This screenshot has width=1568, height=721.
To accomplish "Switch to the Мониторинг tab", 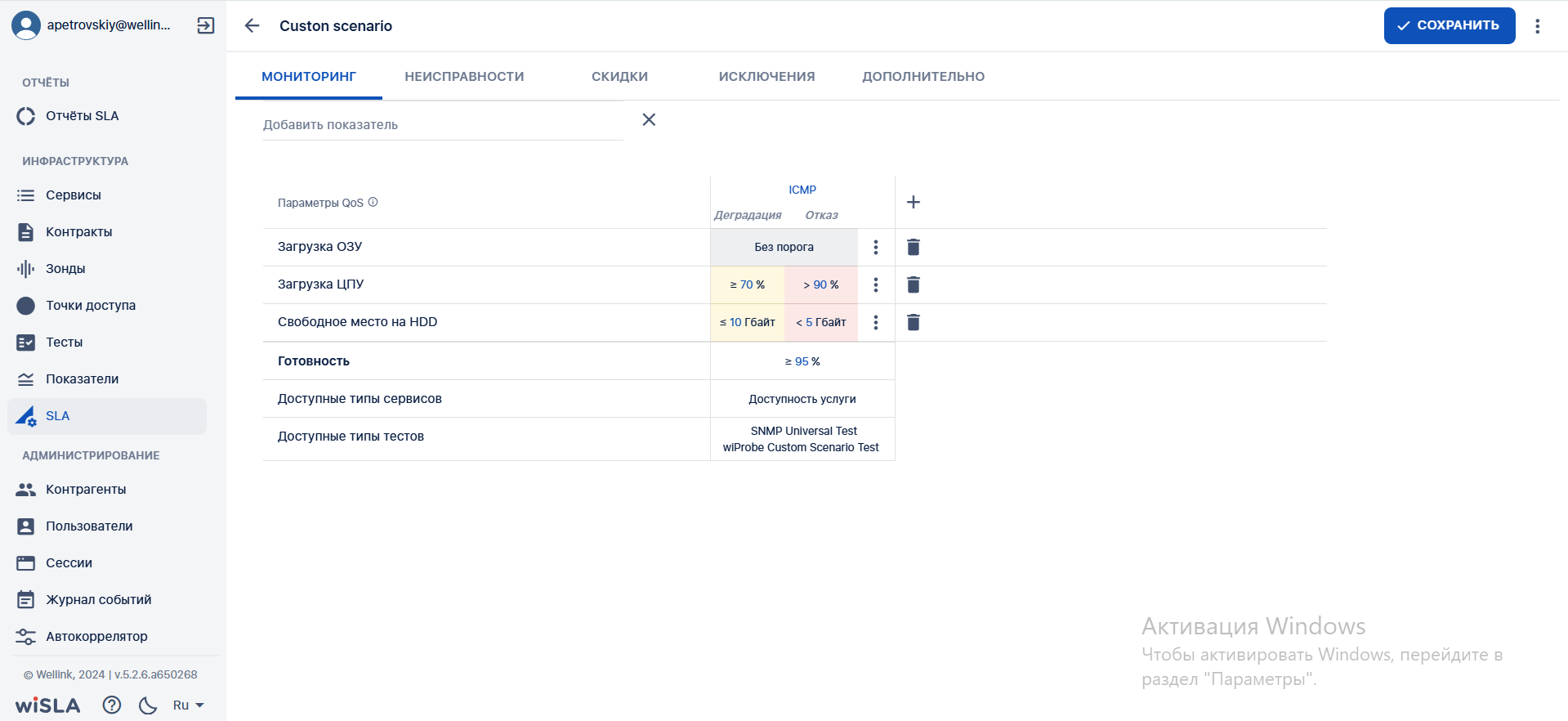I will [x=309, y=76].
